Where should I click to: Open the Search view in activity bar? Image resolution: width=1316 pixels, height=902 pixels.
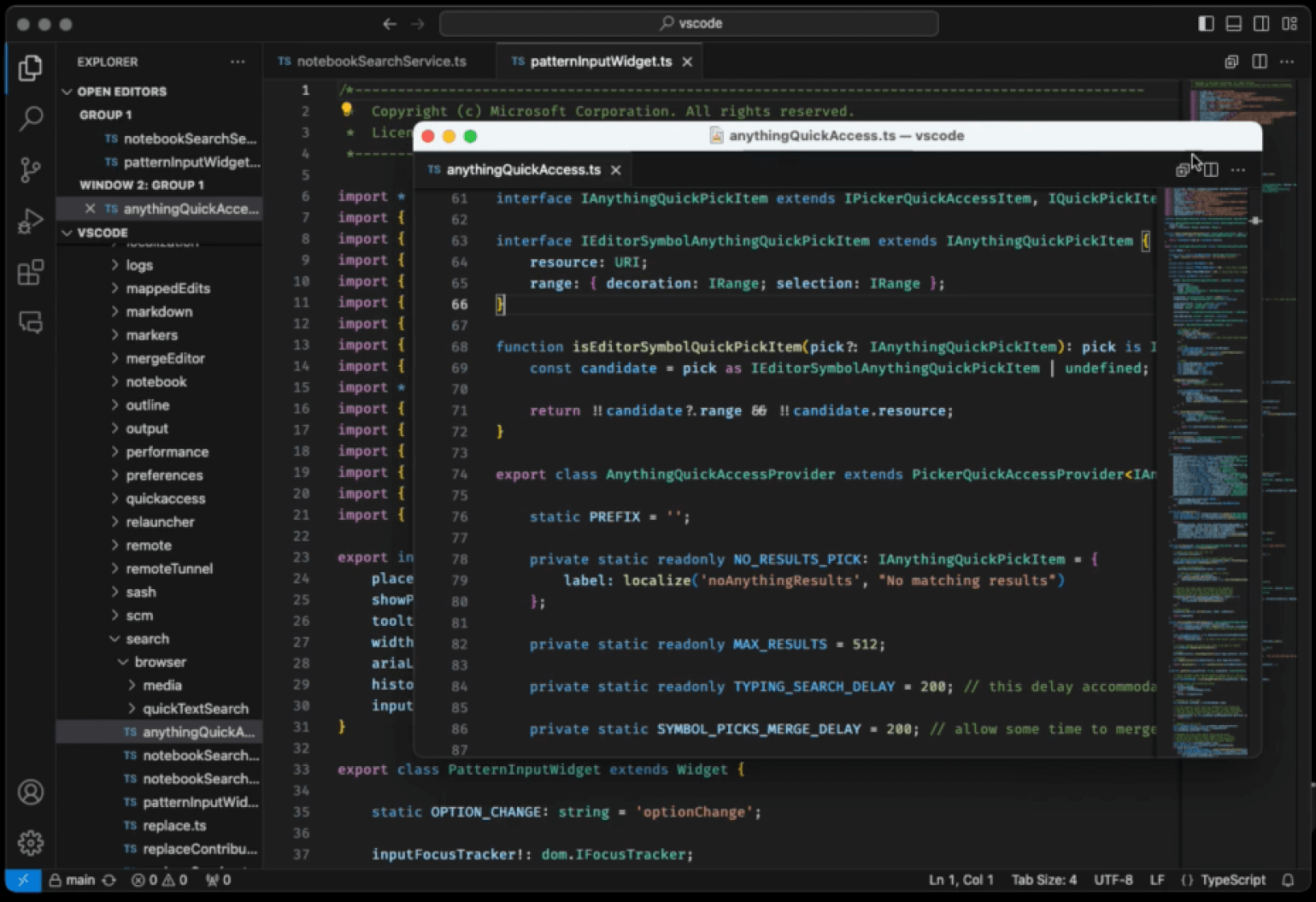pos(31,118)
